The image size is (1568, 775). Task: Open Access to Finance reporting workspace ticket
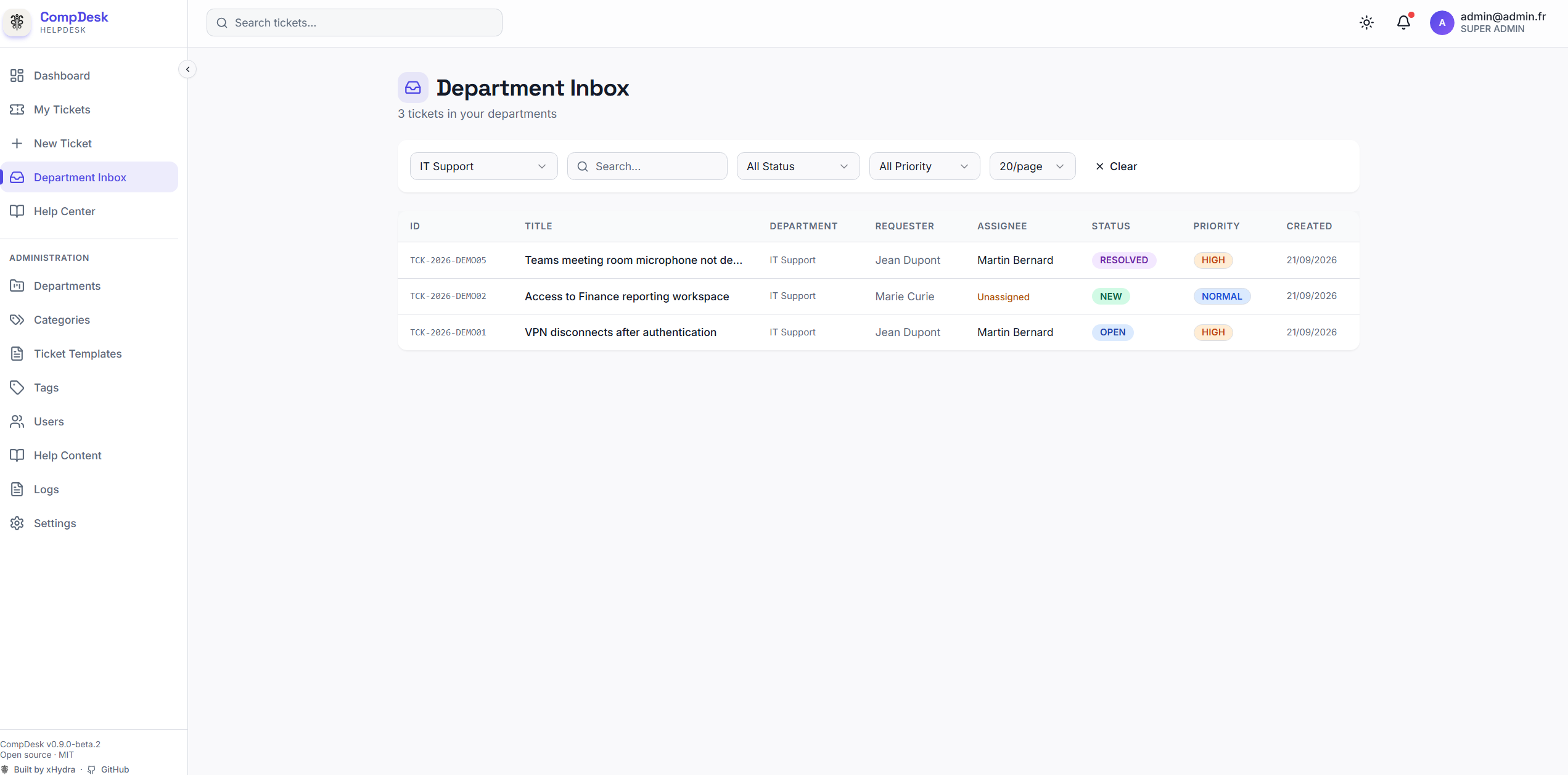pyautogui.click(x=626, y=297)
